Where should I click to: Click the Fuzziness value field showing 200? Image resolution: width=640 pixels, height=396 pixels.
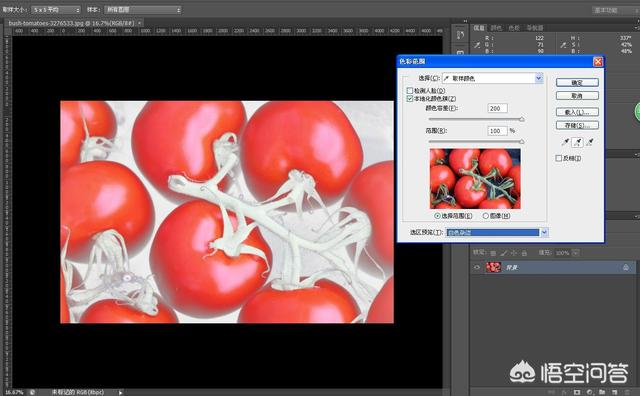click(x=498, y=108)
